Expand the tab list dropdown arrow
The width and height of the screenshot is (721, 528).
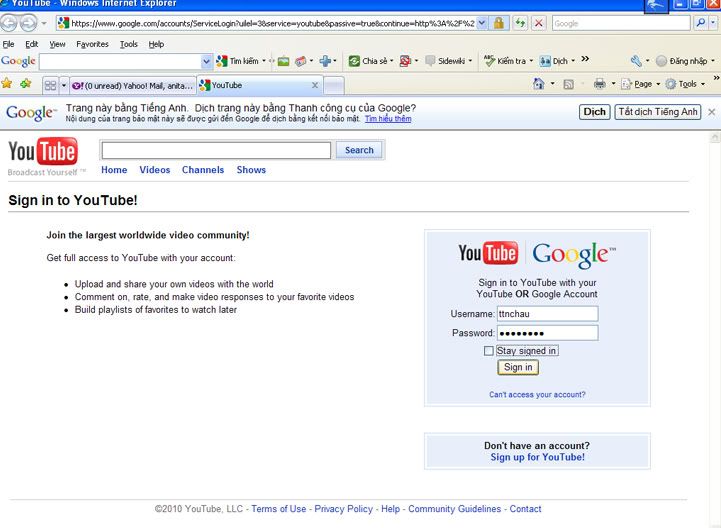[64, 85]
